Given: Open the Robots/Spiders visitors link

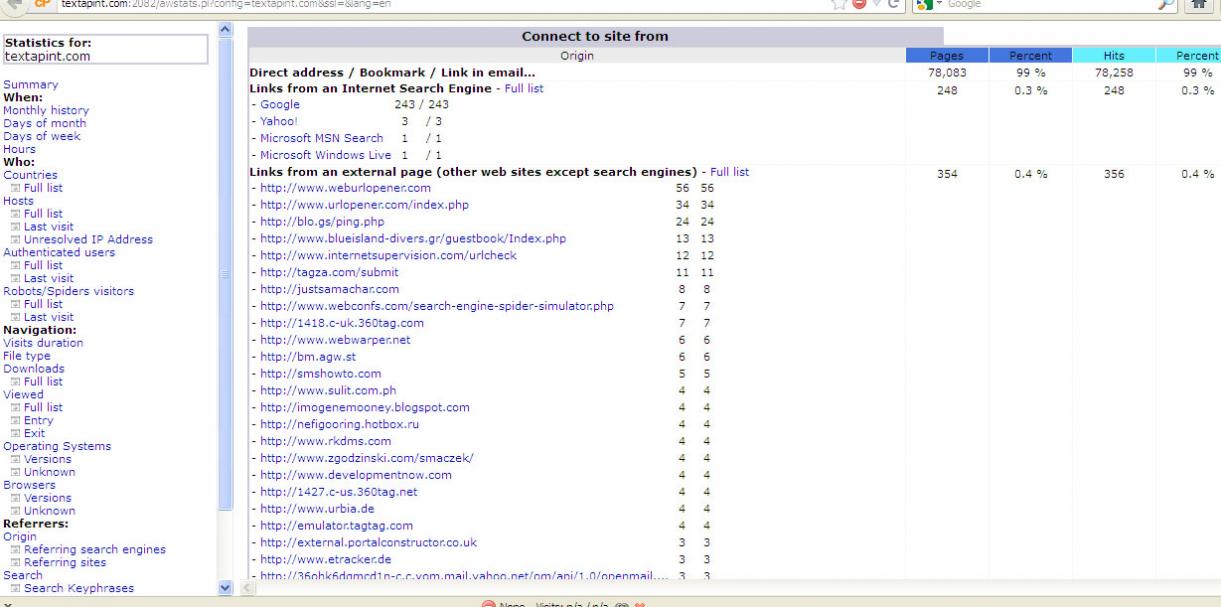Looking at the screenshot, I should 69,292.
